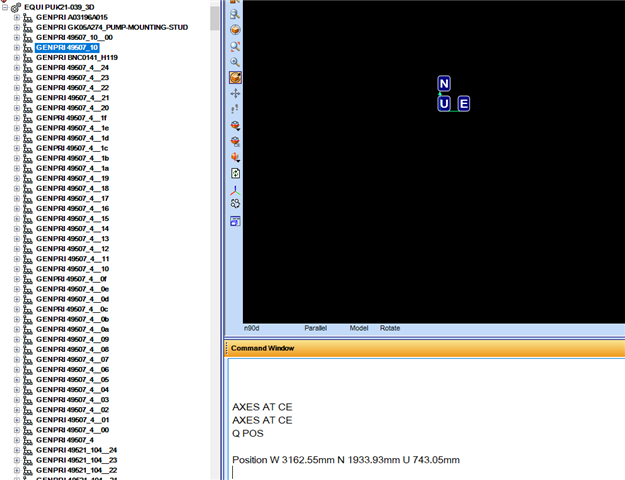The image size is (625, 480).
Task: Collapse the EQUI PUK21-039_3D node
Action: click(5, 7)
